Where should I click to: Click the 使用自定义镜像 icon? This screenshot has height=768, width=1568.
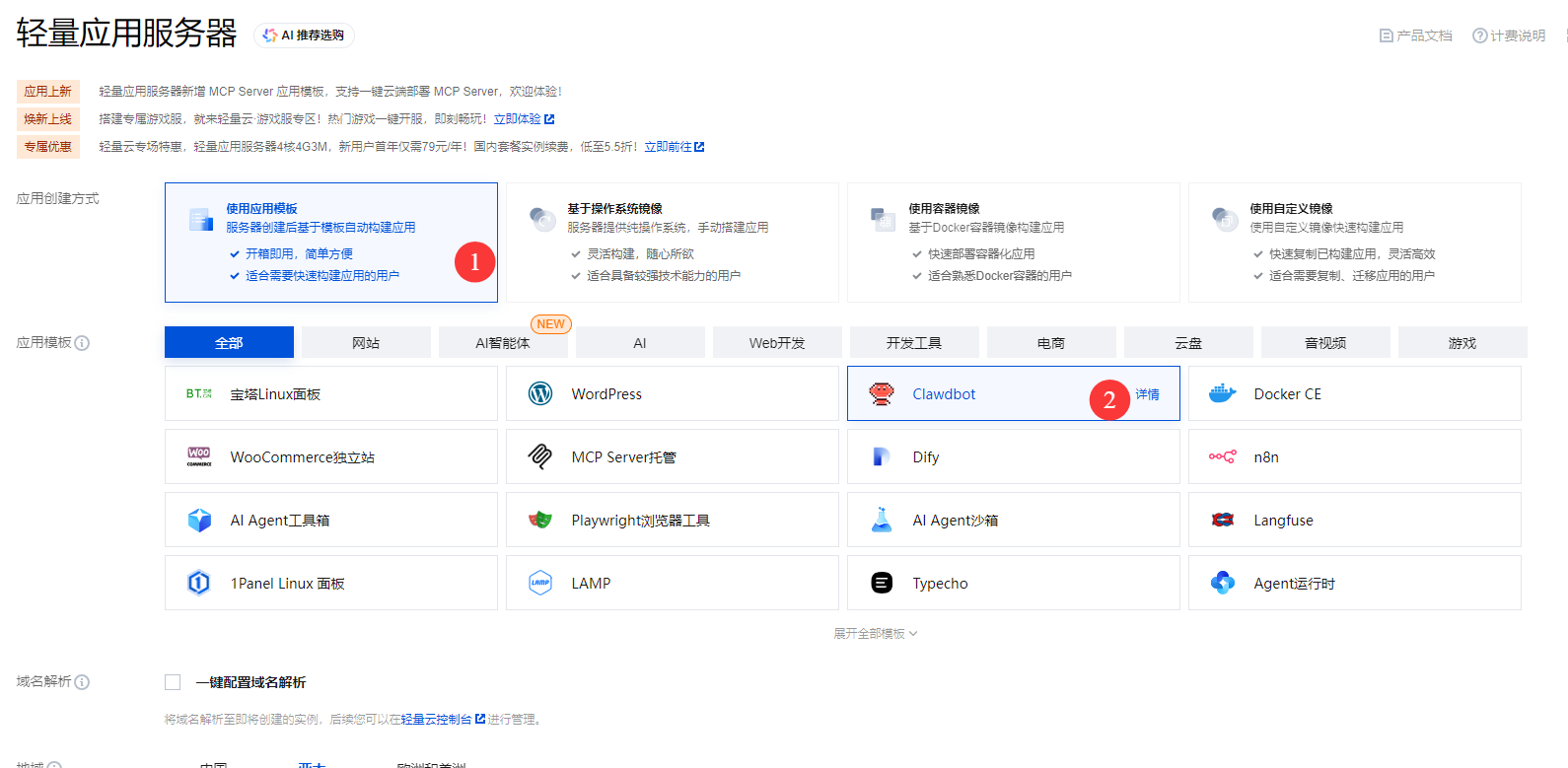1225,219
